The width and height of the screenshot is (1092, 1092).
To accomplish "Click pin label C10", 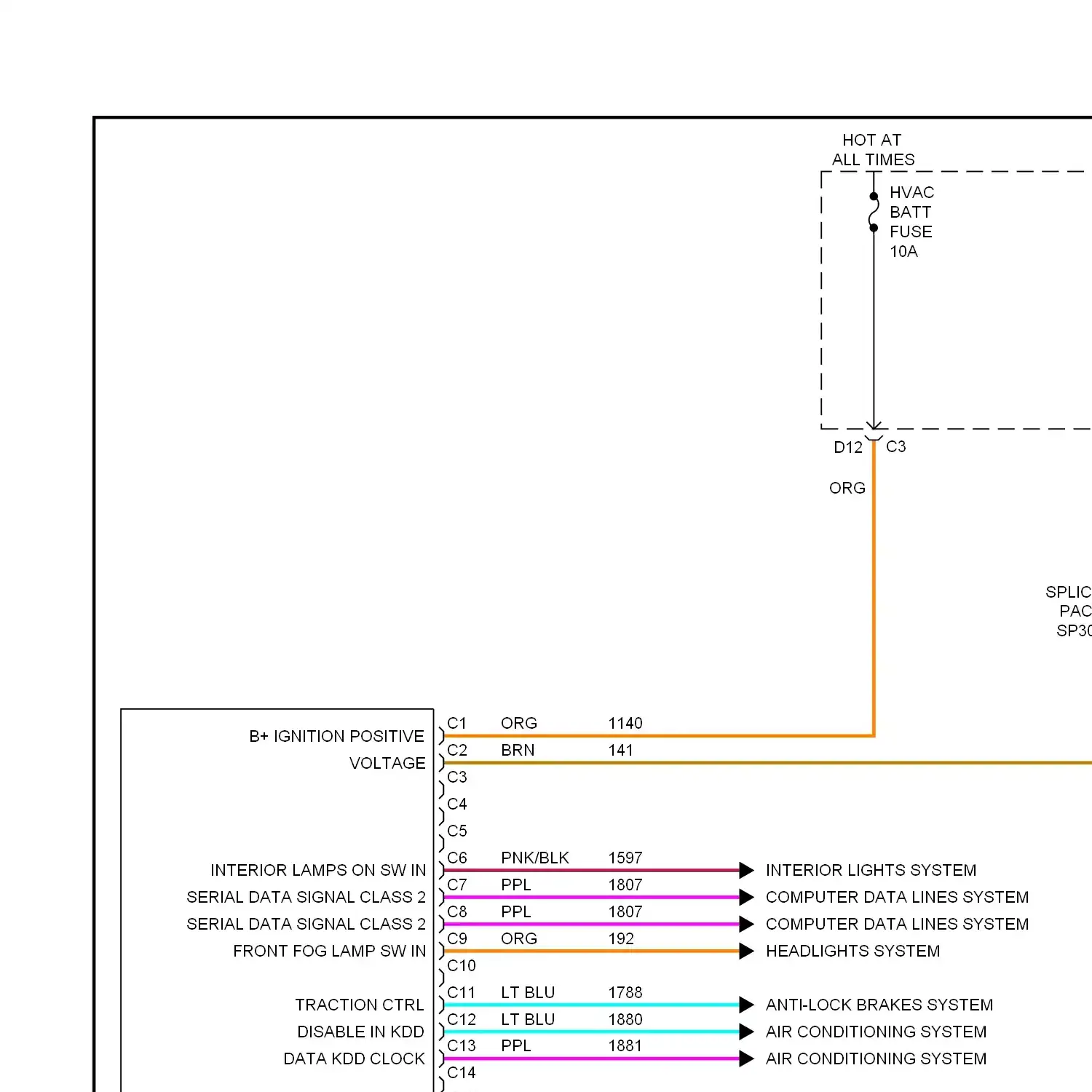I will coord(462,965).
